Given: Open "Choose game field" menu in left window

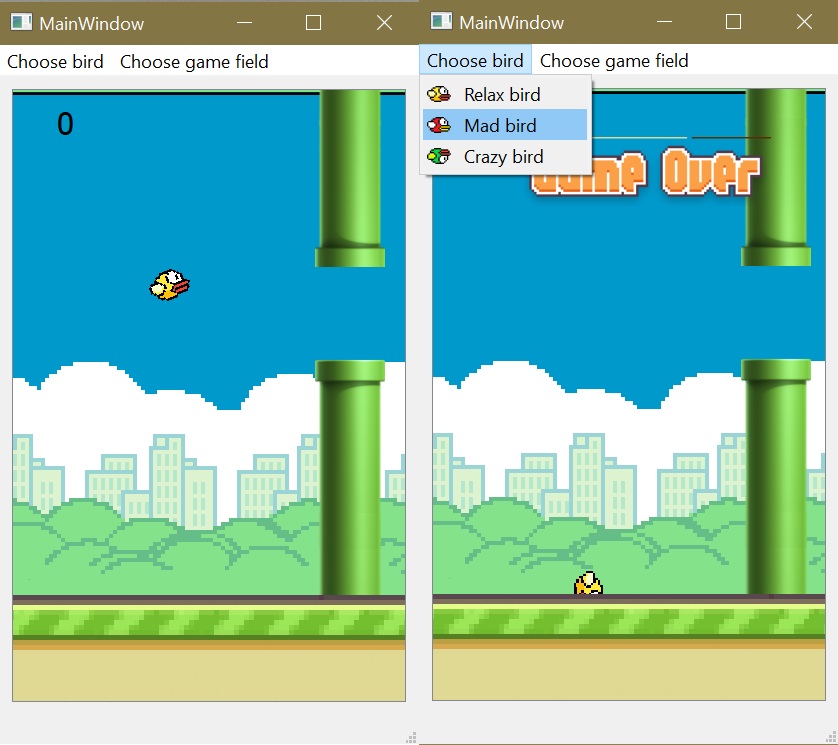Looking at the screenshot, I should click(194, 62).
